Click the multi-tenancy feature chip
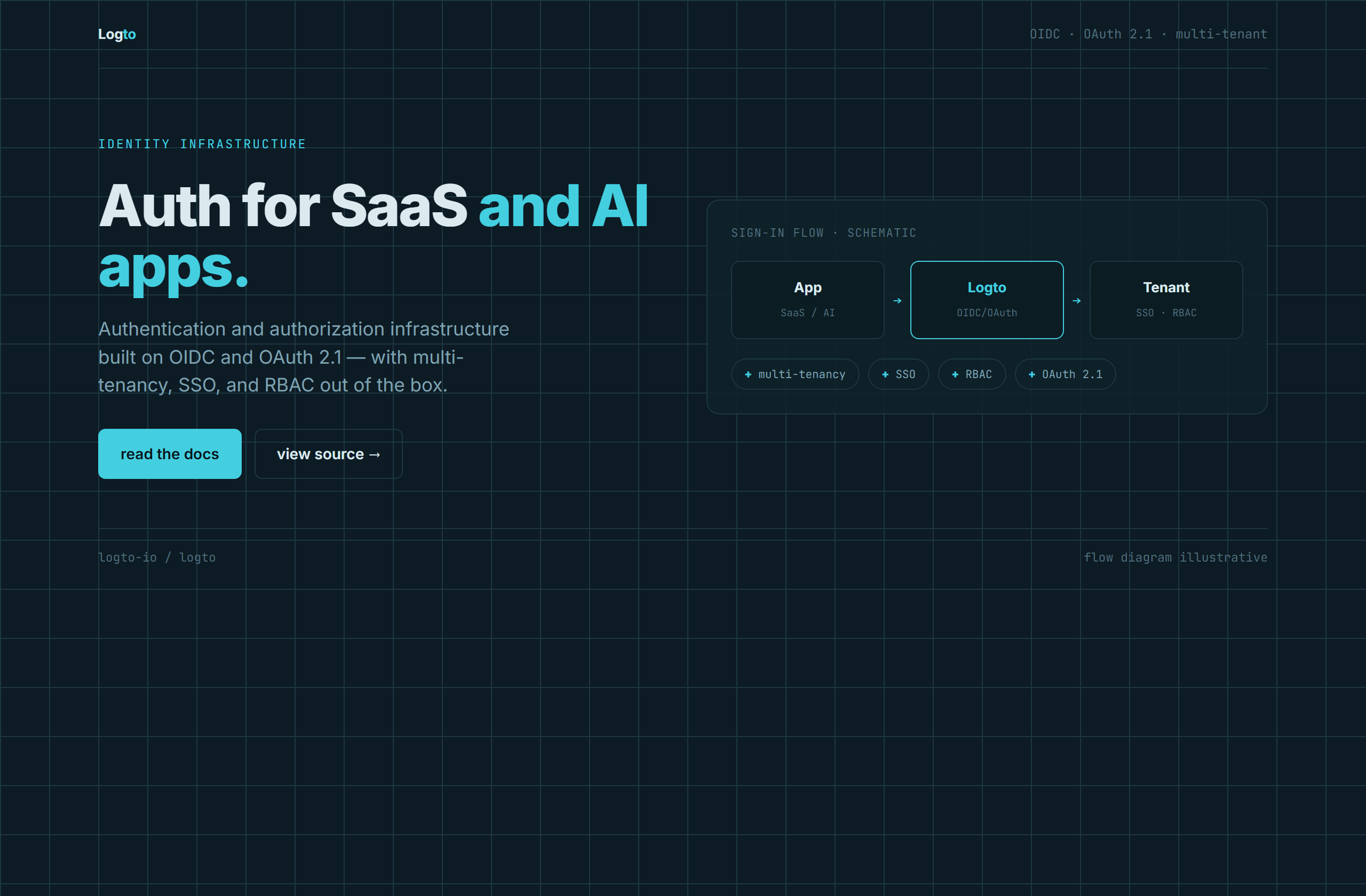 click(x=795, y=374)
